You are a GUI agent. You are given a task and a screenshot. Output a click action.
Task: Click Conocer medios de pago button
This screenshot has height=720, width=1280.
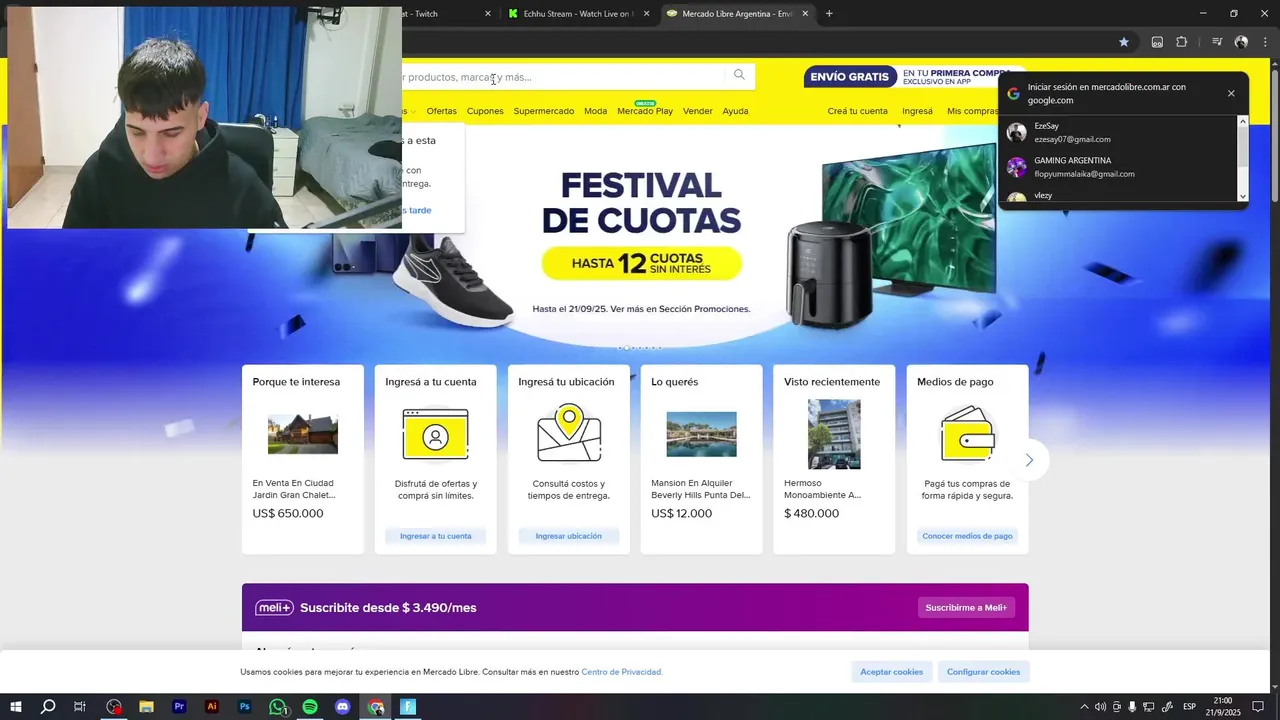tap(967, 536)
